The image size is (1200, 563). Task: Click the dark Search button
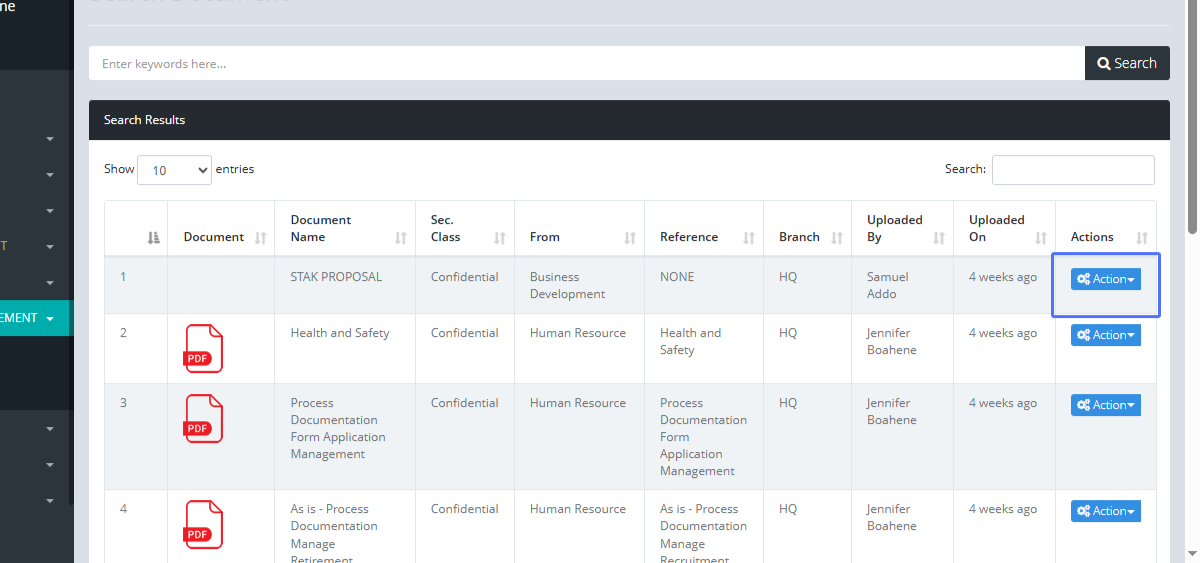click(x=1127, y=63)
